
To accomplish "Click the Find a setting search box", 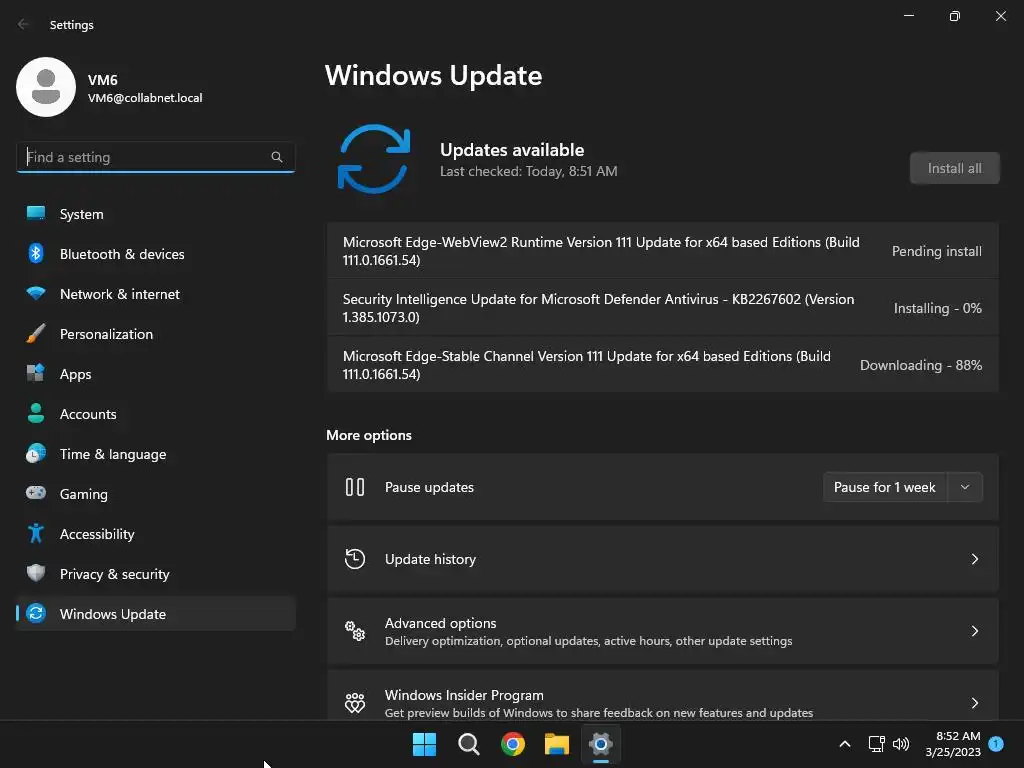I will tap(155, 157).
